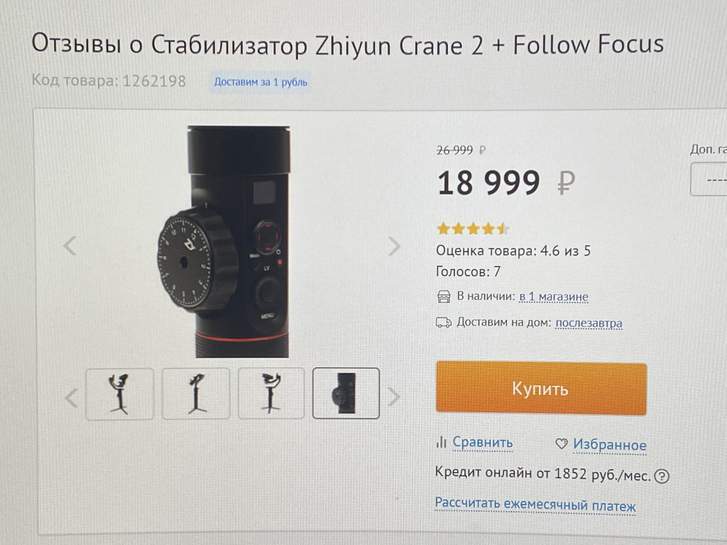The width and height of the screenshot is (727, 545).
Task: Click the store availability icon
Action: pos(444,296)
